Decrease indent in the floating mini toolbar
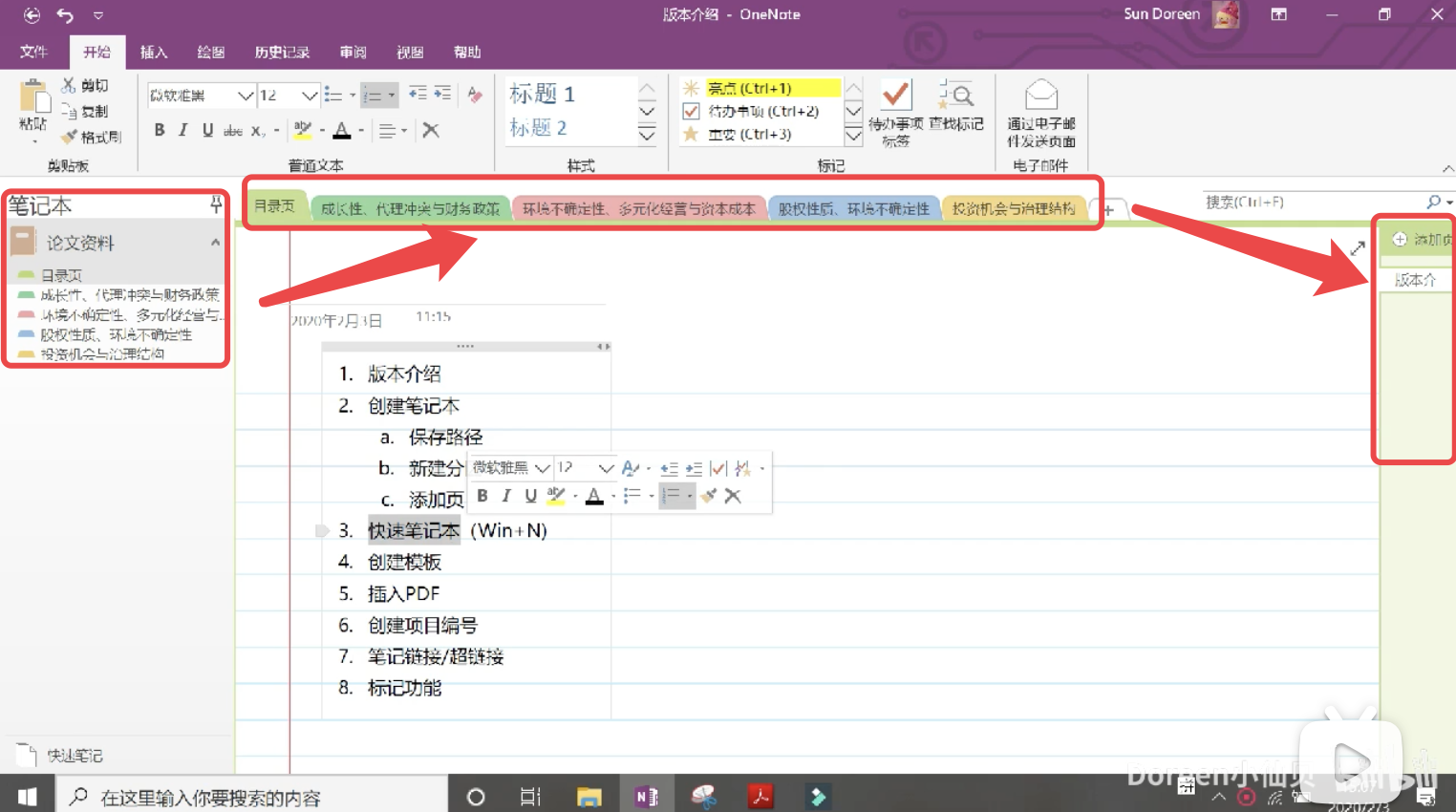Image resolution: width=1456 pixels, height=812 pixels. 669,468
